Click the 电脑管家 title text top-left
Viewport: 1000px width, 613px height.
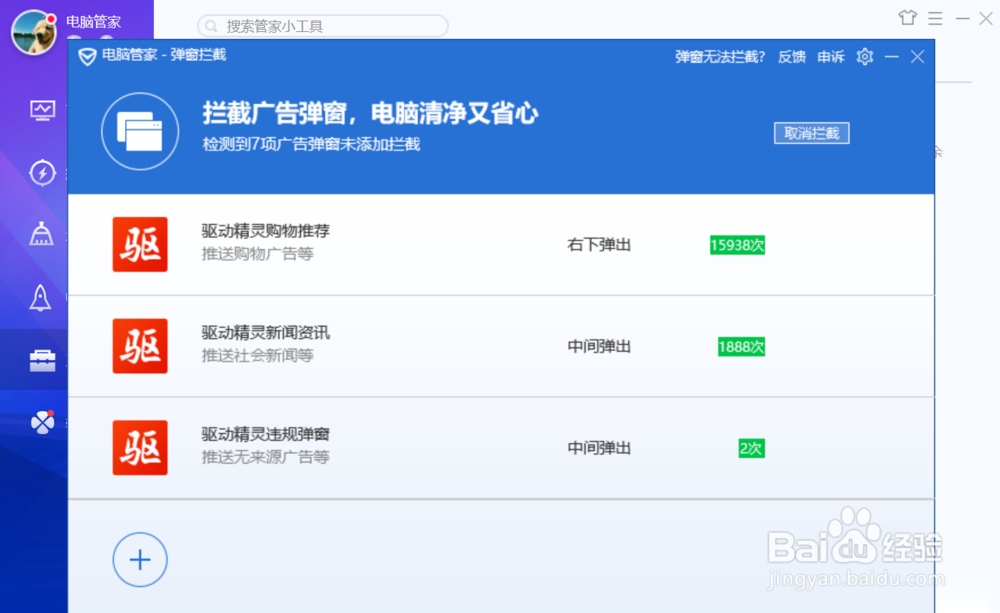(94, 22)
